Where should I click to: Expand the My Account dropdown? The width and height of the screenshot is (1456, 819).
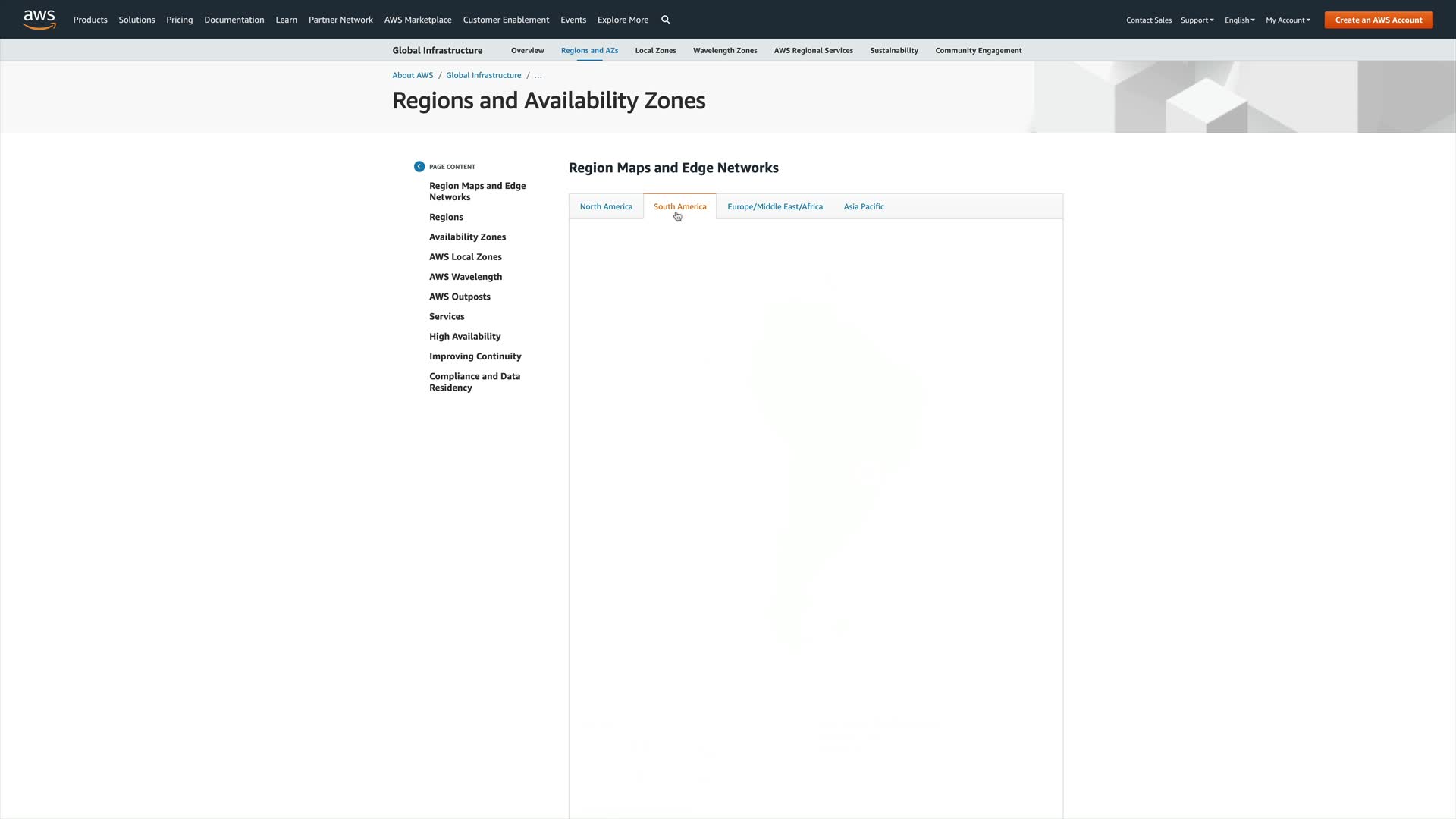(x=1288, y=20)
